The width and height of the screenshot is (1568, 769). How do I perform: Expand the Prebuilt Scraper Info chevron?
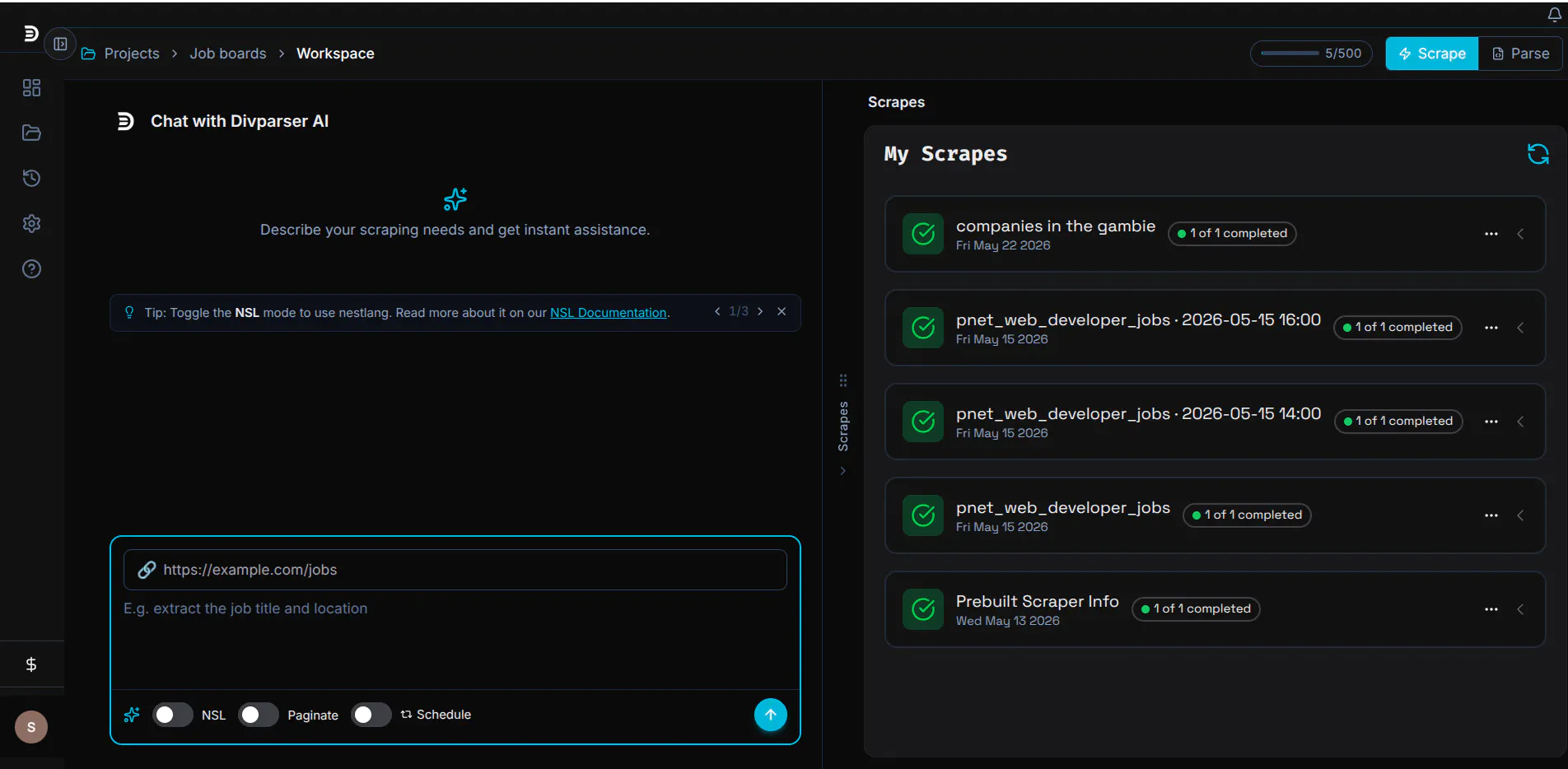[x=1520, y=609]
